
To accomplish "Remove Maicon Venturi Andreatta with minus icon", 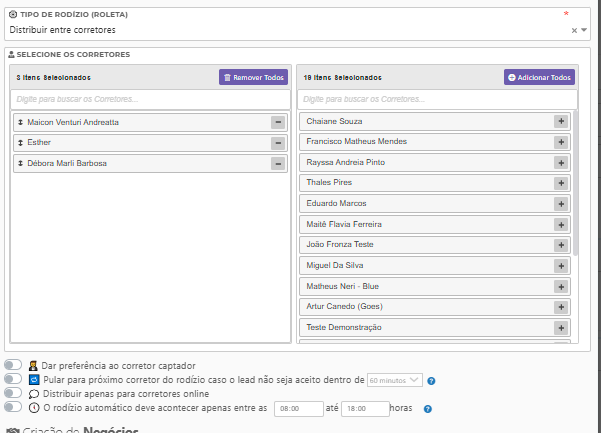I will click(x=278, y=122).
